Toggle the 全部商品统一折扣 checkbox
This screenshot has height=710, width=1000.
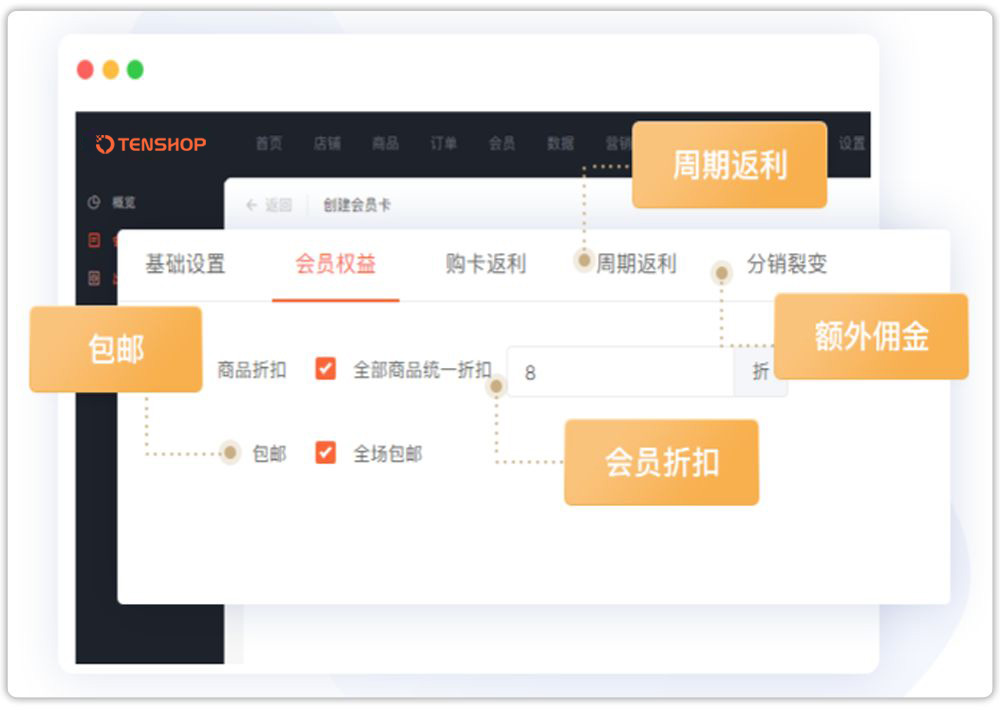click(325, 369)
